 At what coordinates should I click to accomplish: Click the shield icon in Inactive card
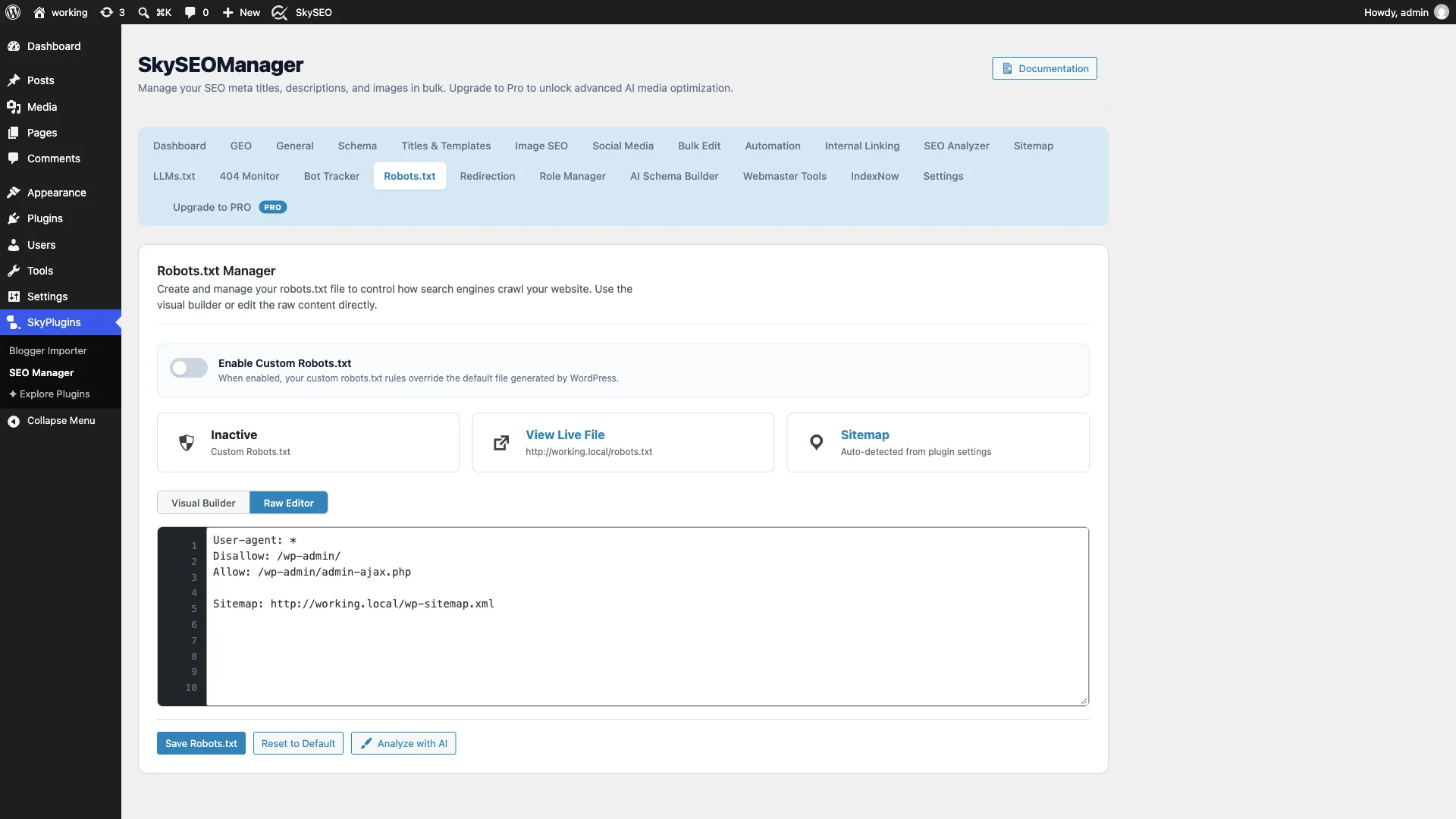pyautogui.click(x=187, y=443)
